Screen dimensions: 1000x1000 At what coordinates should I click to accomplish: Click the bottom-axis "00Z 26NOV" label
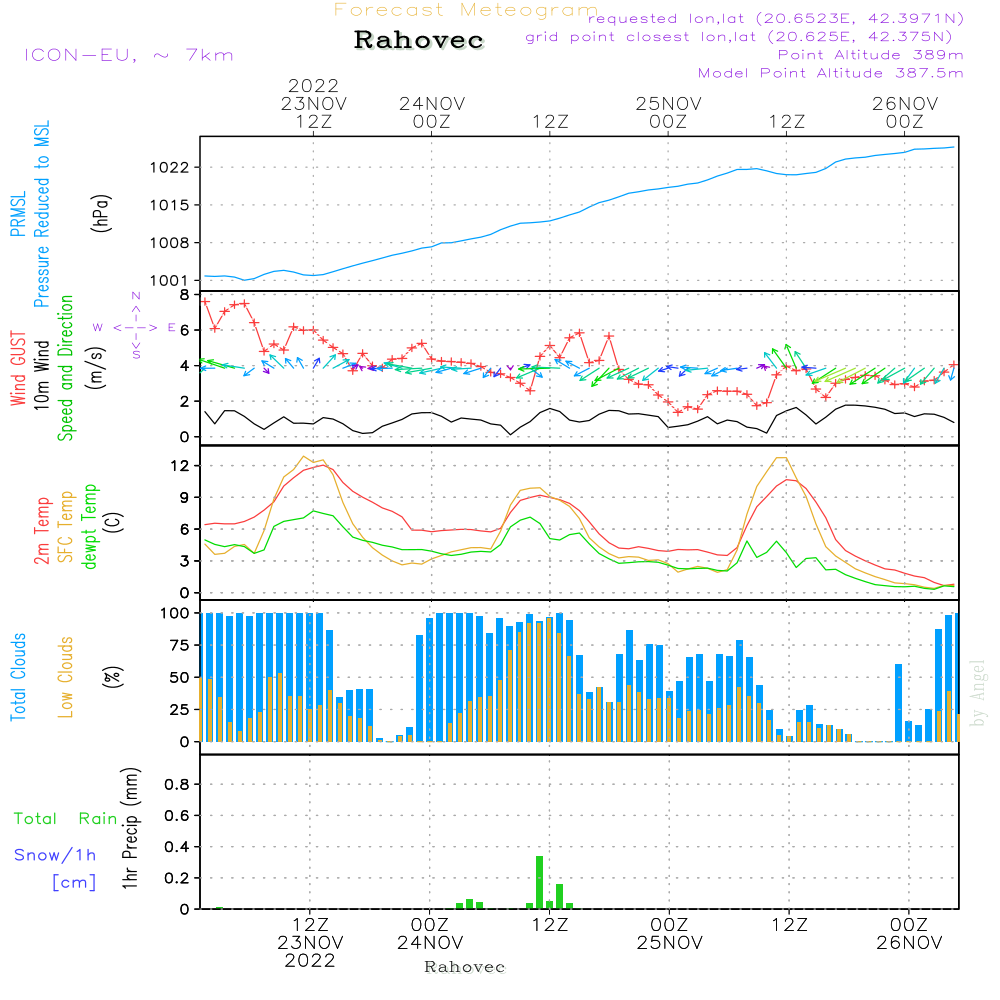click(909, 934)
